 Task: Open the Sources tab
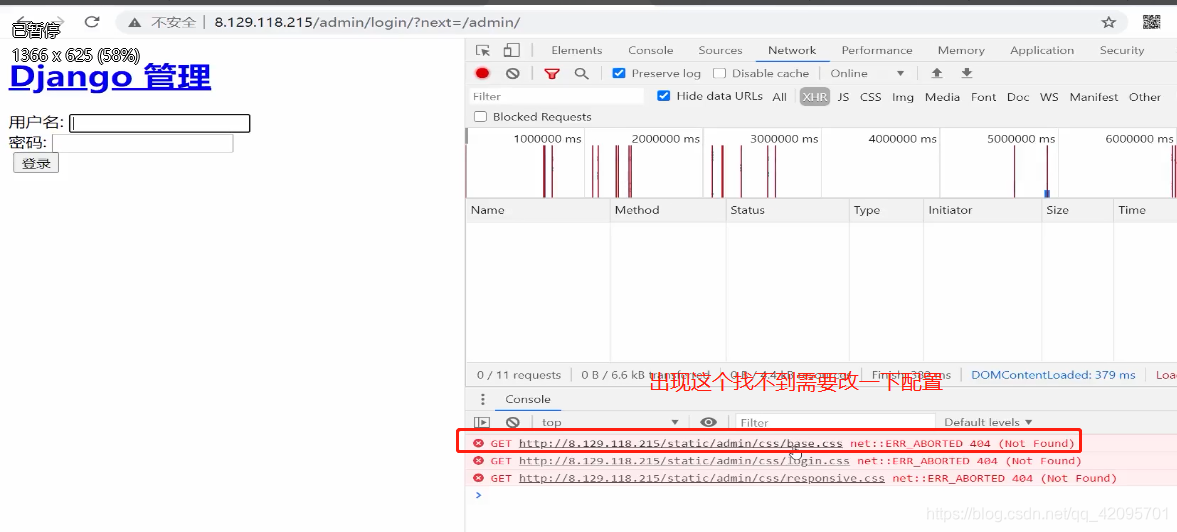click(x=721, y=50)
